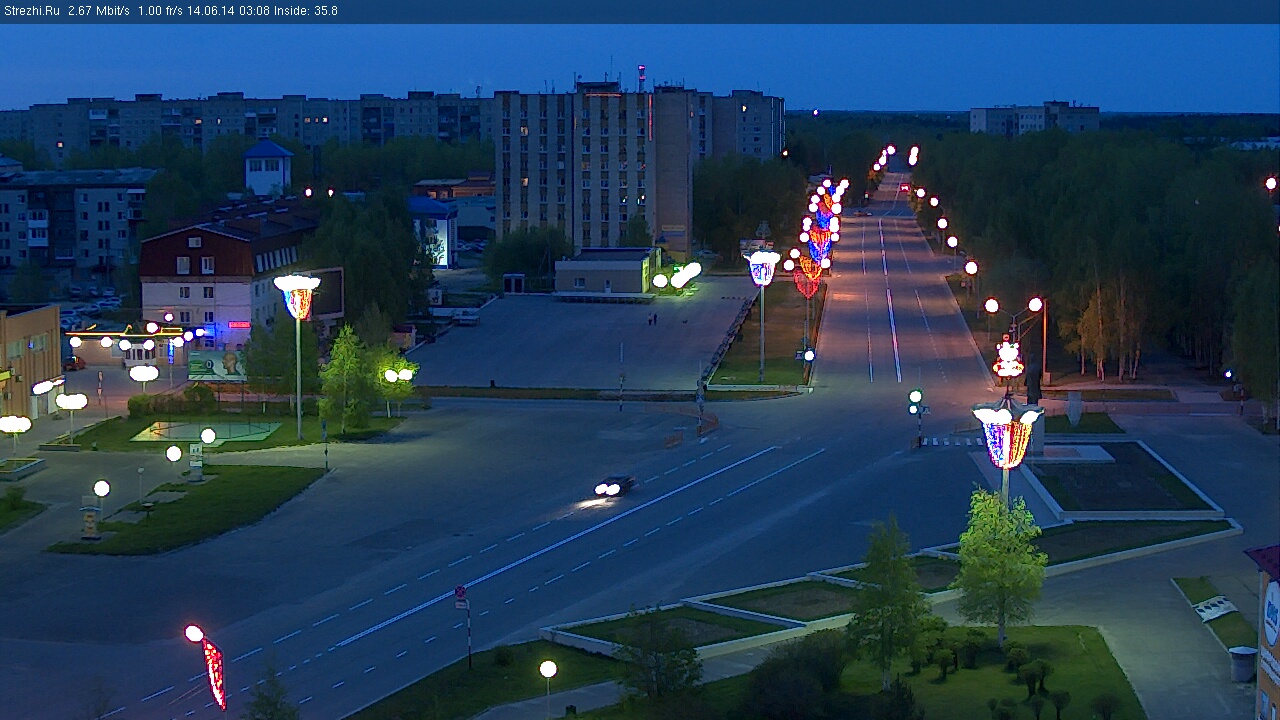Select the Inside: 35.8 temperature reading
Image resolution: width=1280 pixels, height=720 pixels.
click(306, 11)
